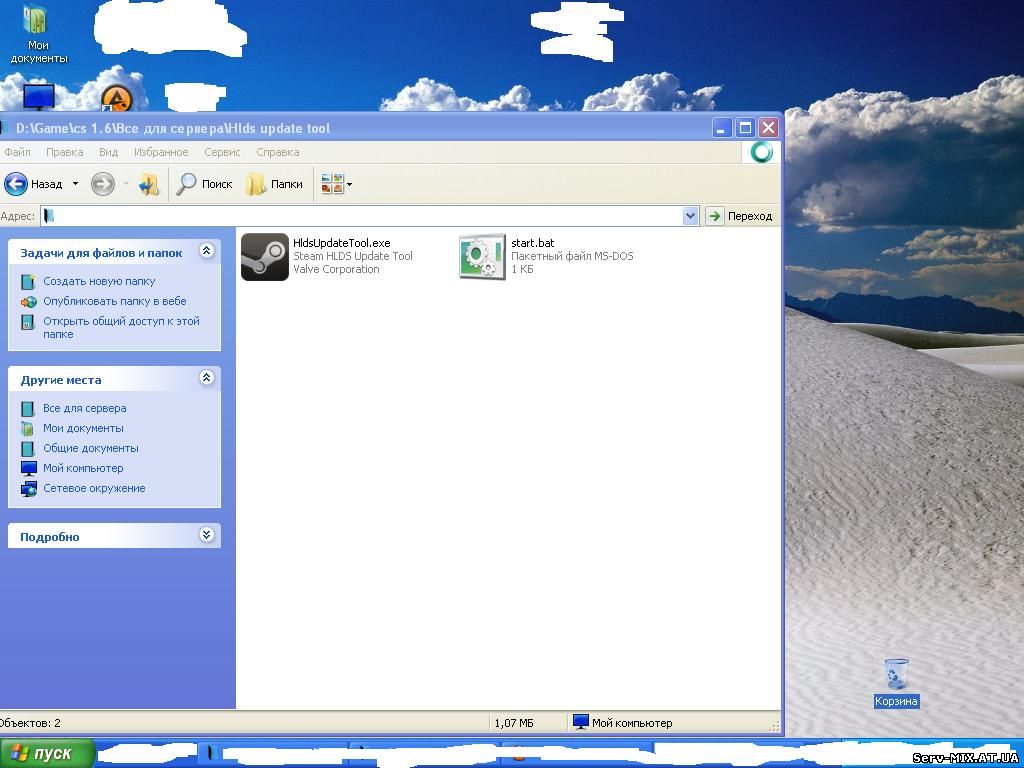
Task: Open the Сервис menu
Action: tap(222, 152)
